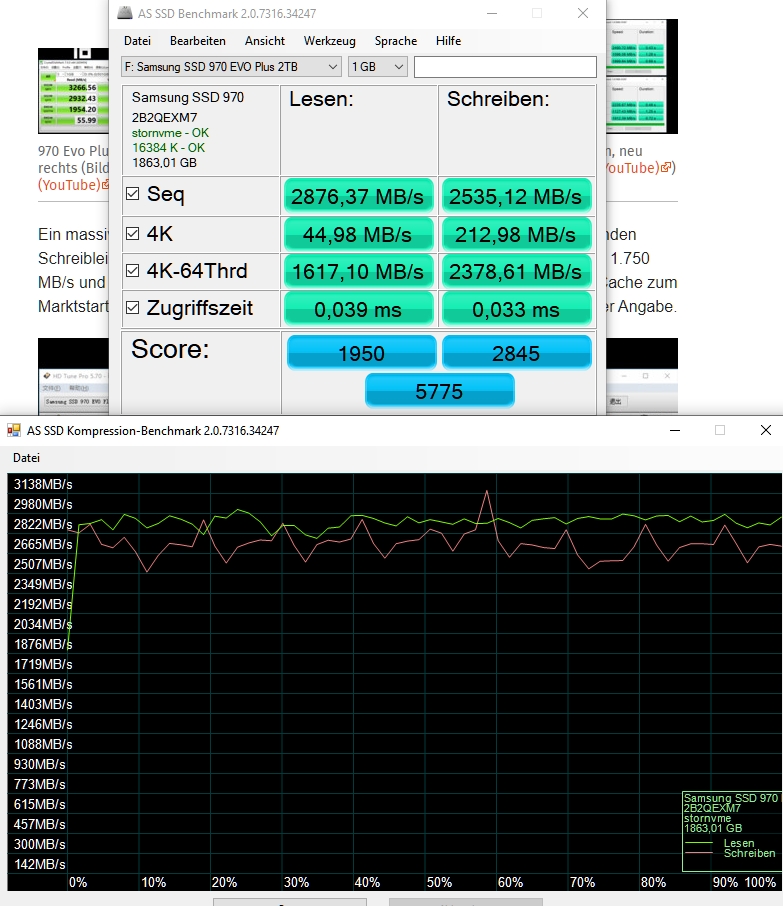Click 4K read result 44,98 MB/s

(358, 234)
